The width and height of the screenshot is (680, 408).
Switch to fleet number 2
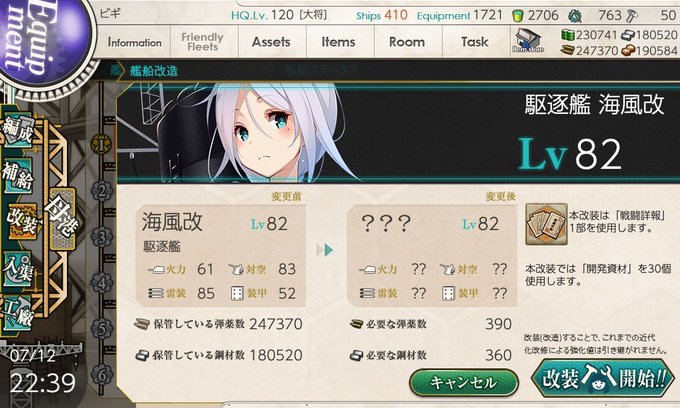102,191
